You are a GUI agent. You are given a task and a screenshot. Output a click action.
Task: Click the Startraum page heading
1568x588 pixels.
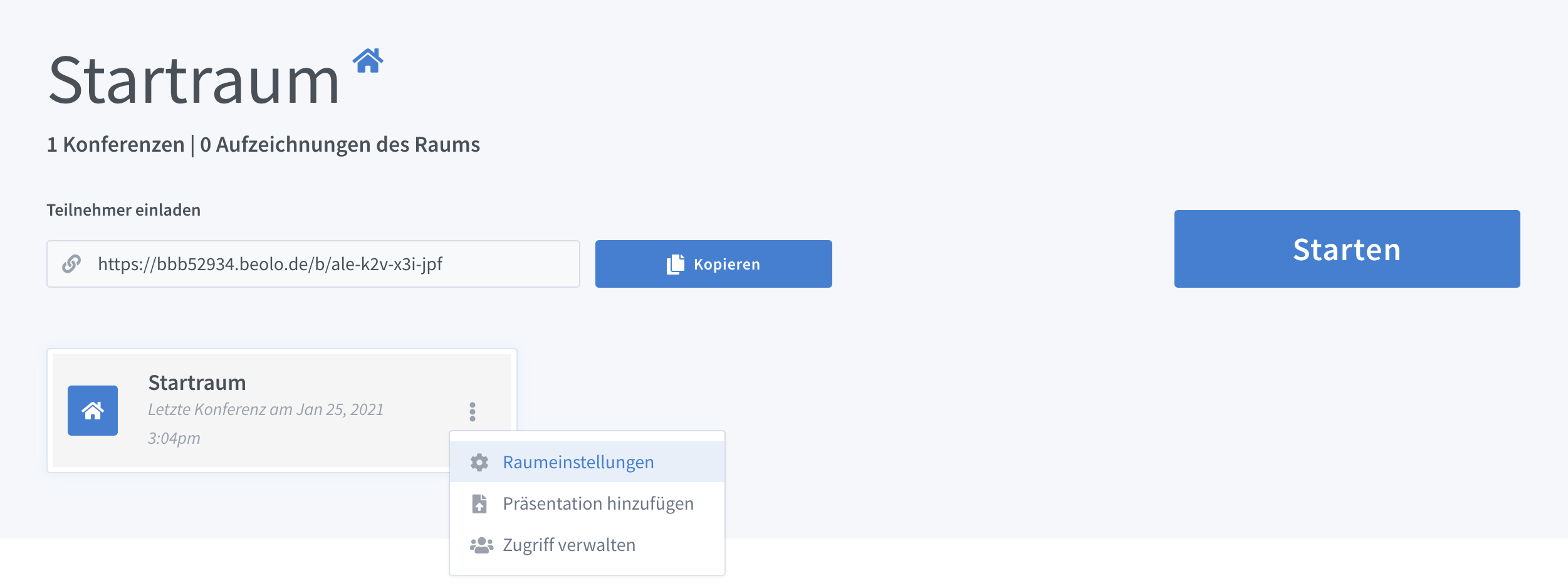click(x=194, y=80)
